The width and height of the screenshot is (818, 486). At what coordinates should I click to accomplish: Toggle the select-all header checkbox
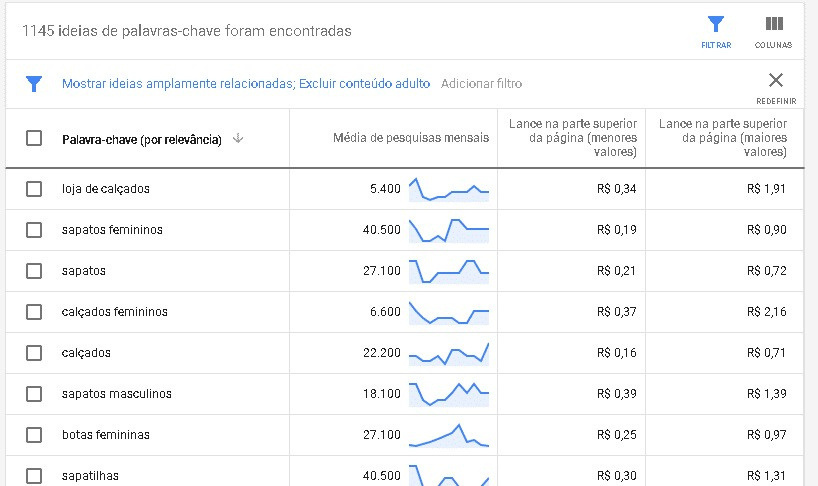pyautogui.click(x=34, y=139)
